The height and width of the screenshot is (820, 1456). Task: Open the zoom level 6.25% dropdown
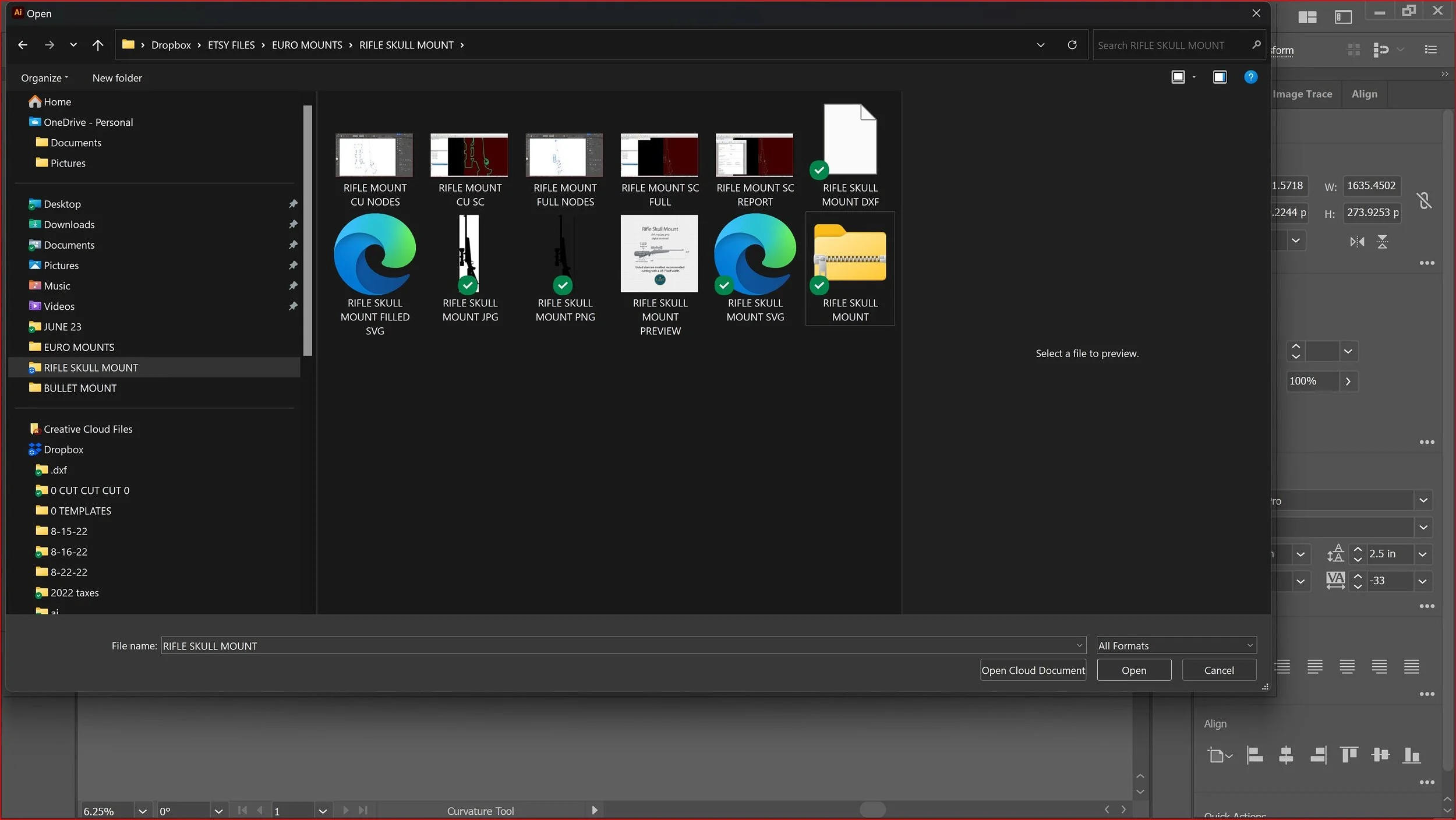[x=142, y=811]
